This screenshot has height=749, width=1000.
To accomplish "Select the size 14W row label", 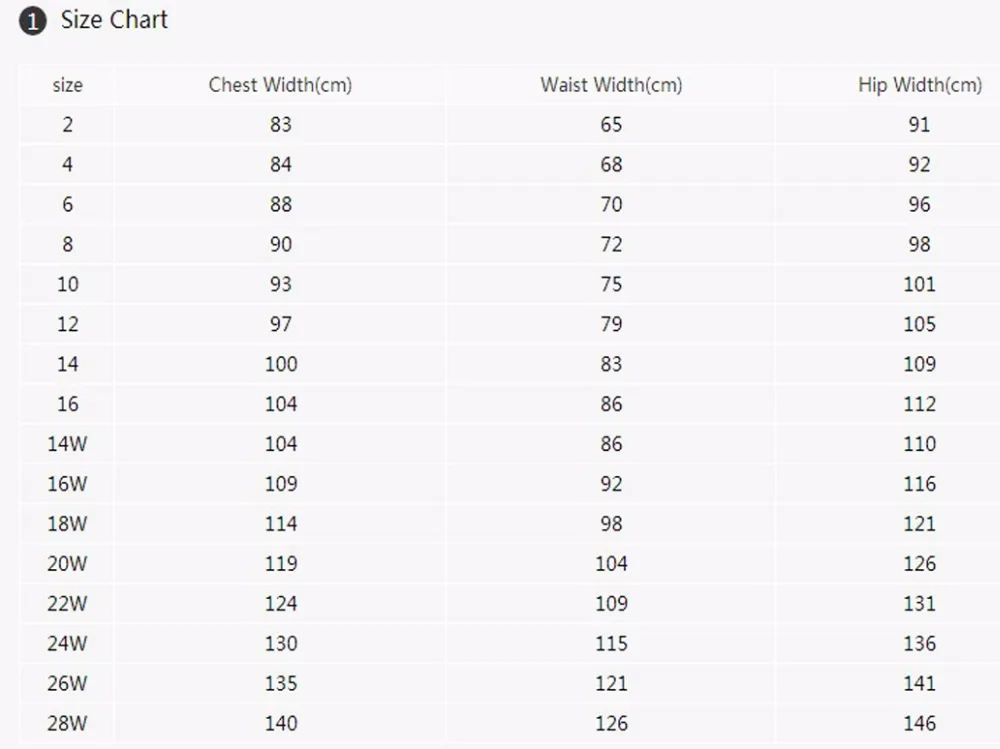I will click(67, 444).
